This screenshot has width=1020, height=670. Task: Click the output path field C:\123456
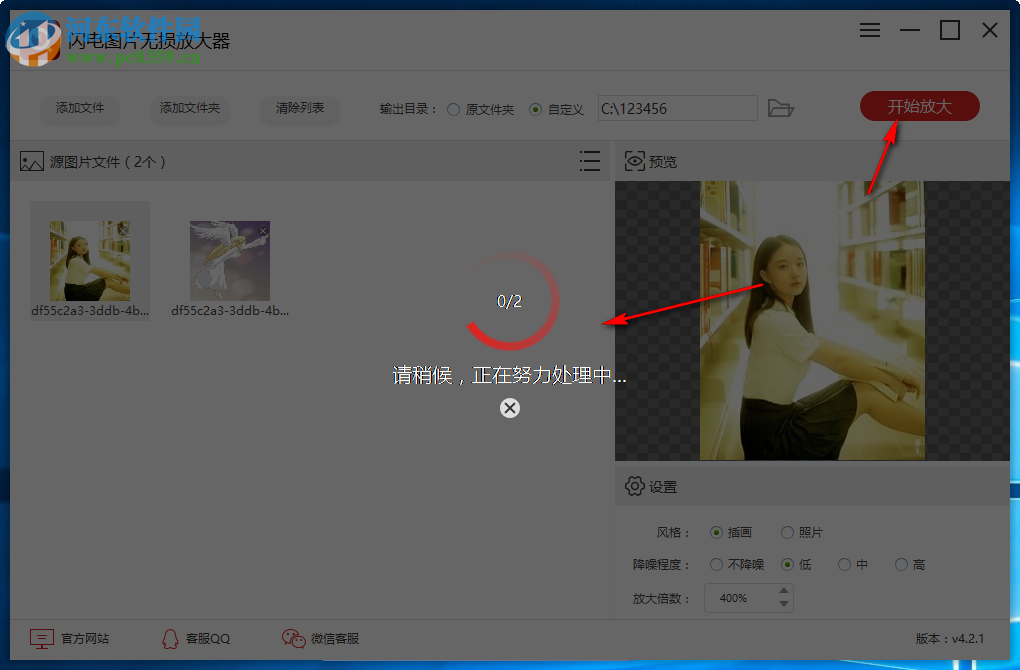678,109
